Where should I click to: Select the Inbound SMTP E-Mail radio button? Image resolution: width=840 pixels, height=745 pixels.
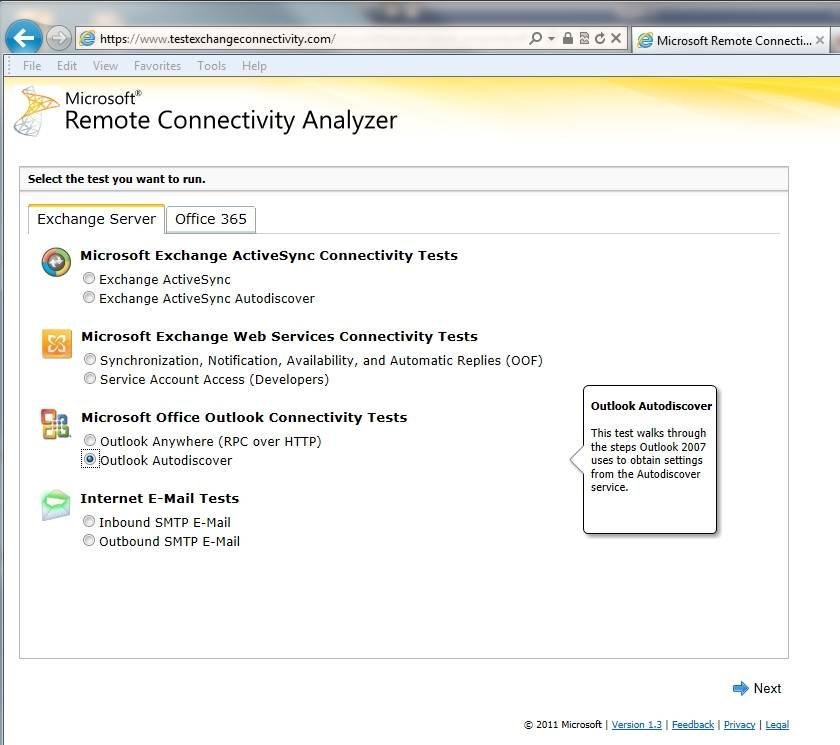[x=89, y=521]
